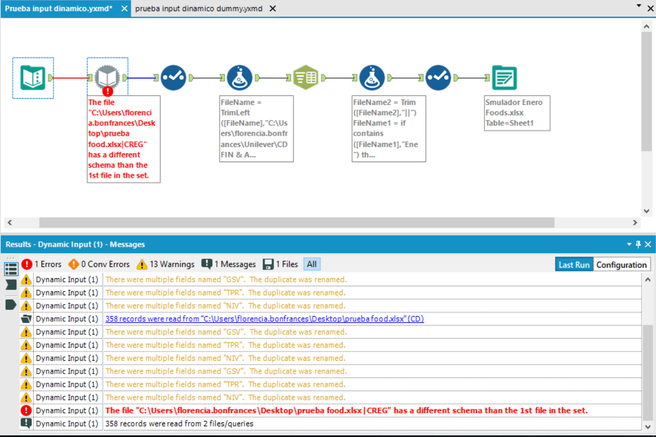656x437 pixels.
Task: Close the Results panel
Action: [648, 244]
